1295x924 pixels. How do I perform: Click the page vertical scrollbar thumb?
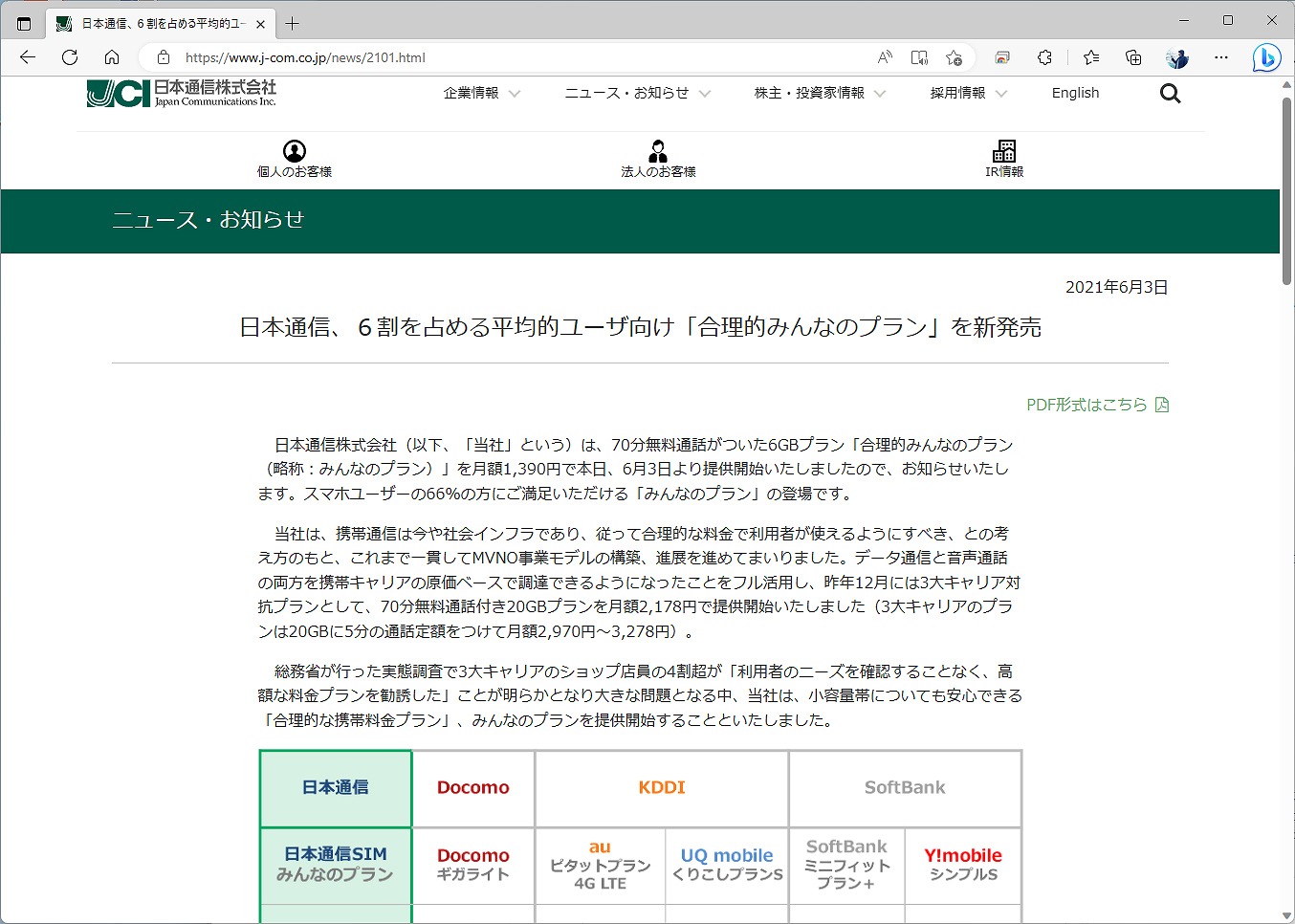coord(1287,189)
